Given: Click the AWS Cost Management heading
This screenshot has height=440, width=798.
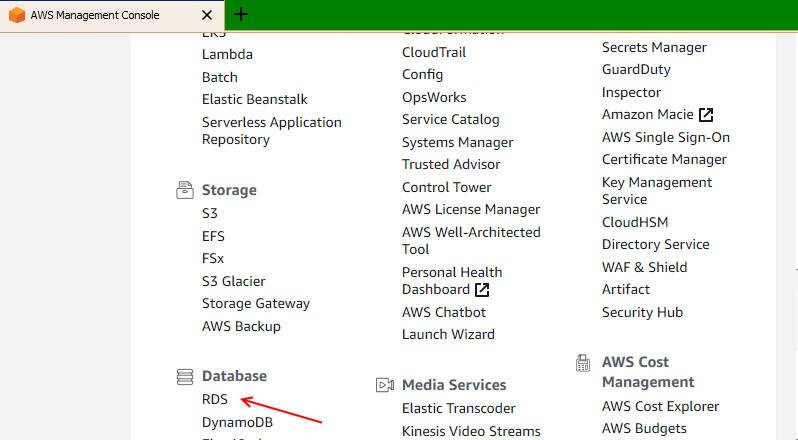Looking at the screenshot, I should (x=648, y=372).
